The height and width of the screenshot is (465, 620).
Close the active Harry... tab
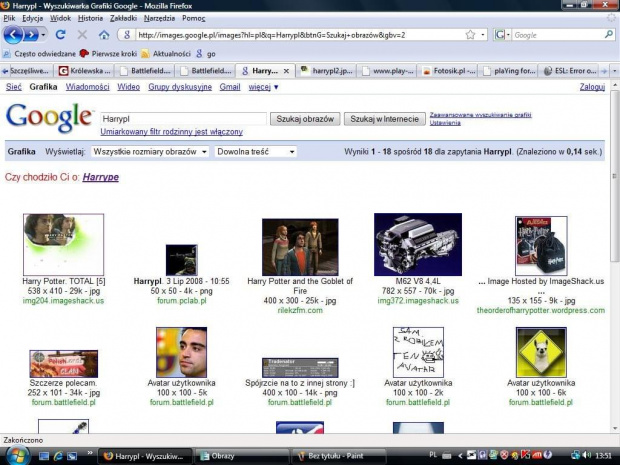287,71
